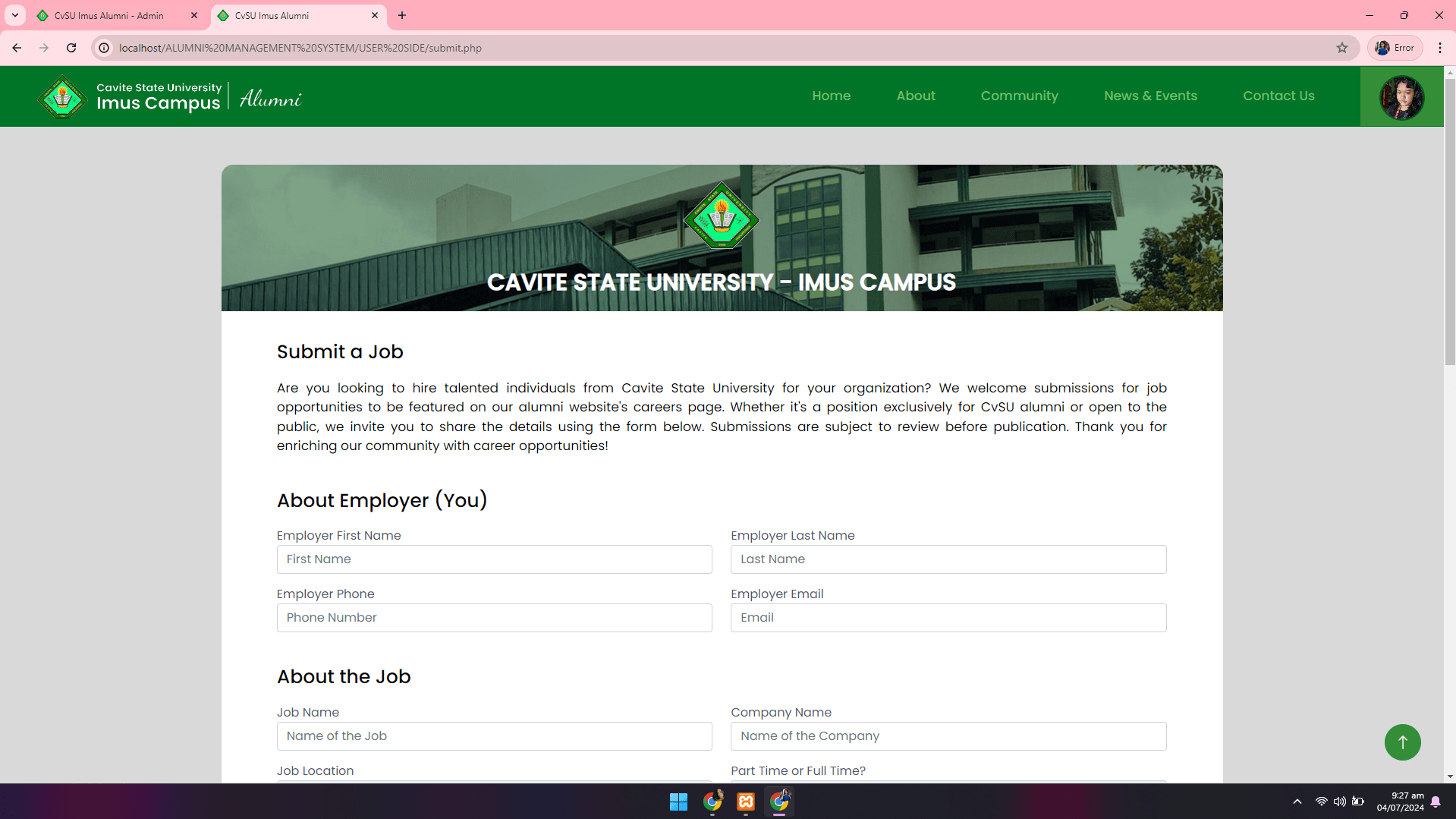Expand hidden icons in the system tray
This screenshot has height=819, width=1456.
pyautogui.click(x=1296, y=802)
